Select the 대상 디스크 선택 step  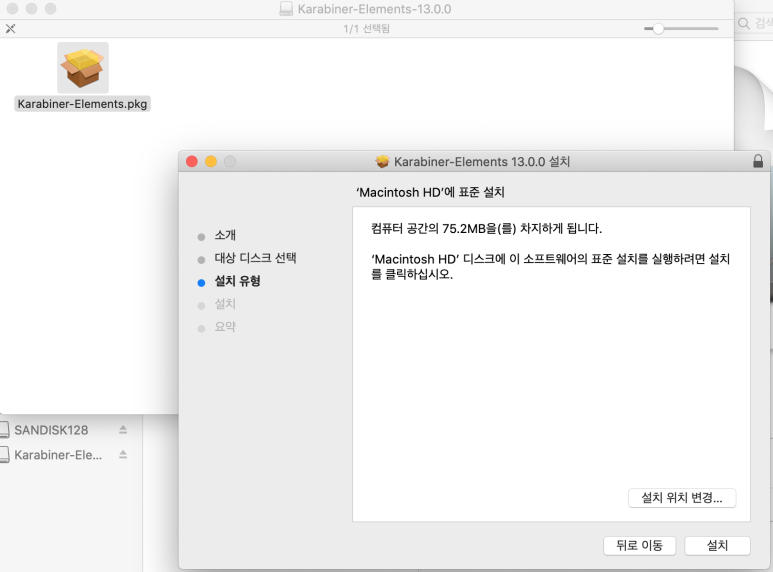(255, 258)
